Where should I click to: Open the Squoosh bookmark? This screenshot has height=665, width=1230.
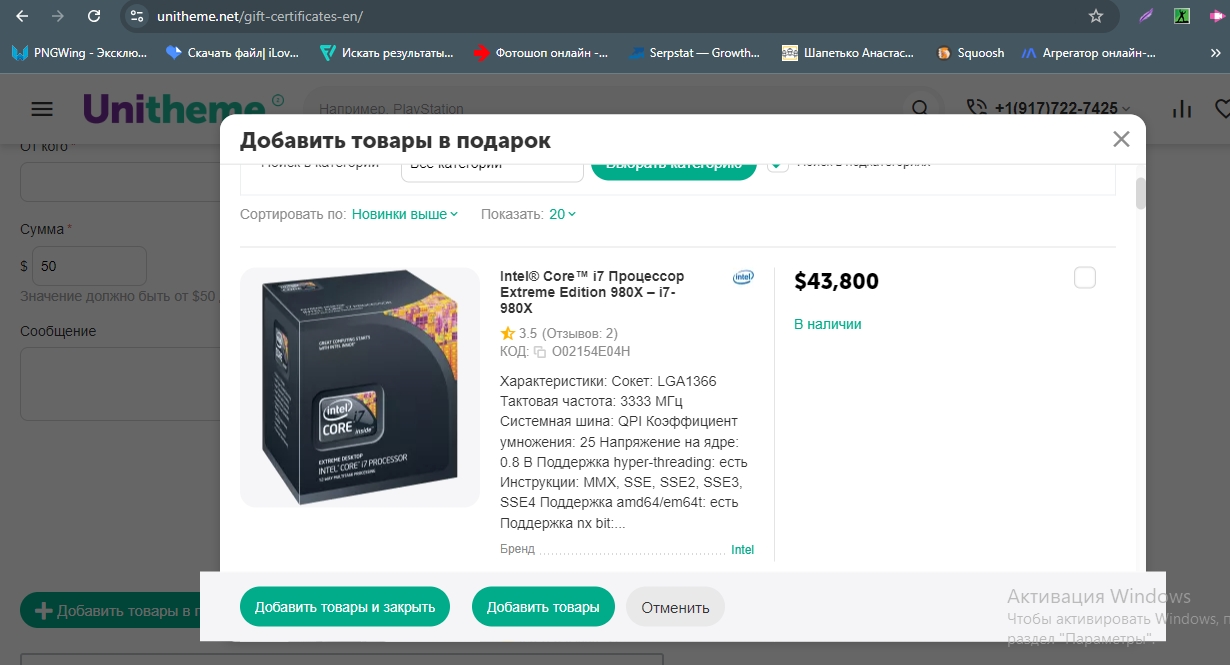pos(969,53)
